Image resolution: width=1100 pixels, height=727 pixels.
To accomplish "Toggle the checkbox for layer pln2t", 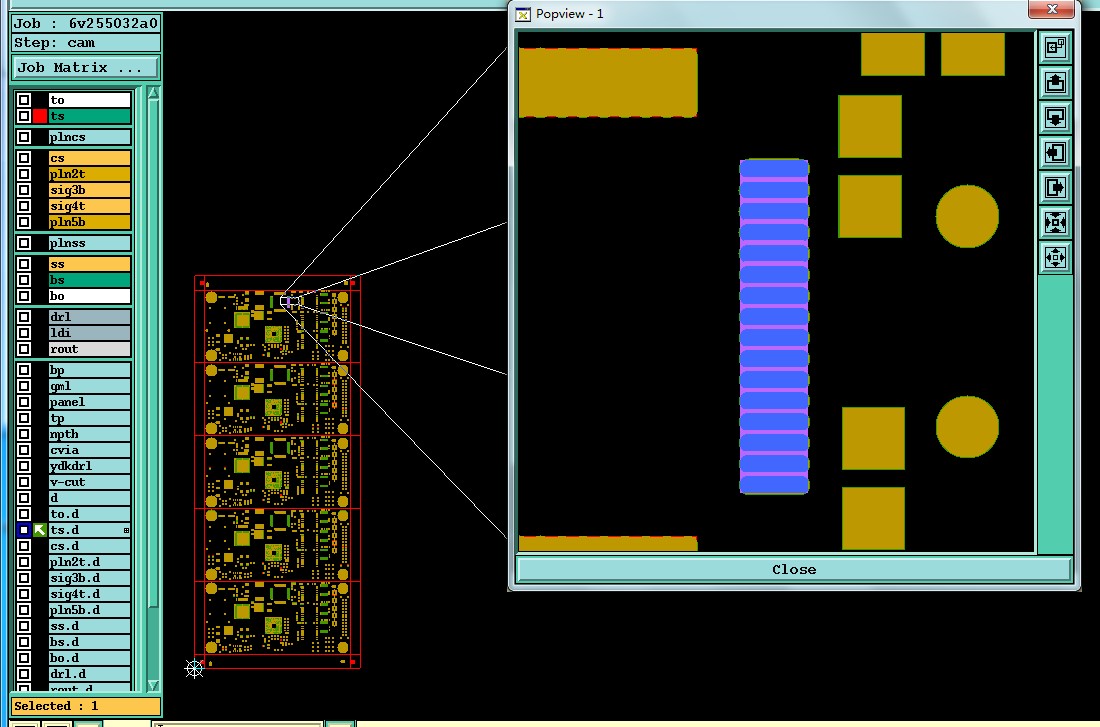I will [24, 174].
